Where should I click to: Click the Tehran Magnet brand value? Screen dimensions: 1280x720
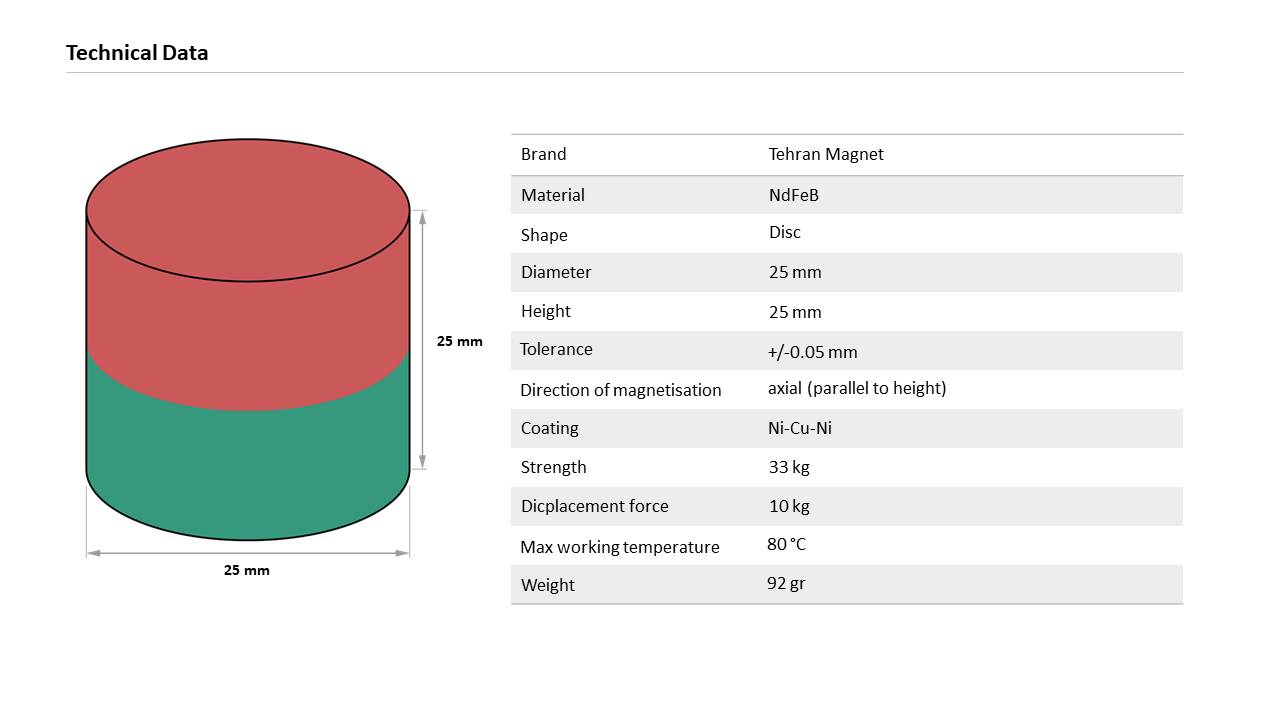pyautogui.click(x=826, y=154)
